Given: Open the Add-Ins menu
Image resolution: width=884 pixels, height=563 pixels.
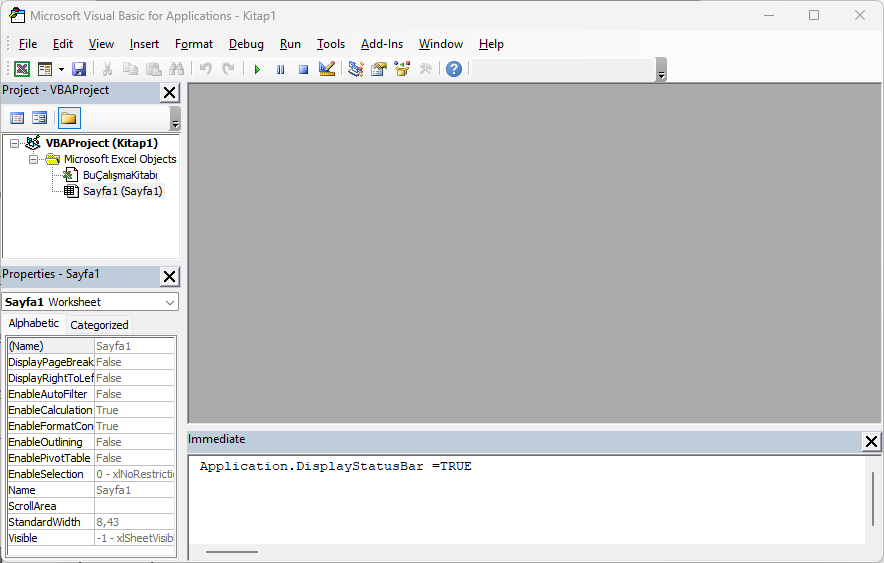Looking at the screenshot, I should point(382,44).
